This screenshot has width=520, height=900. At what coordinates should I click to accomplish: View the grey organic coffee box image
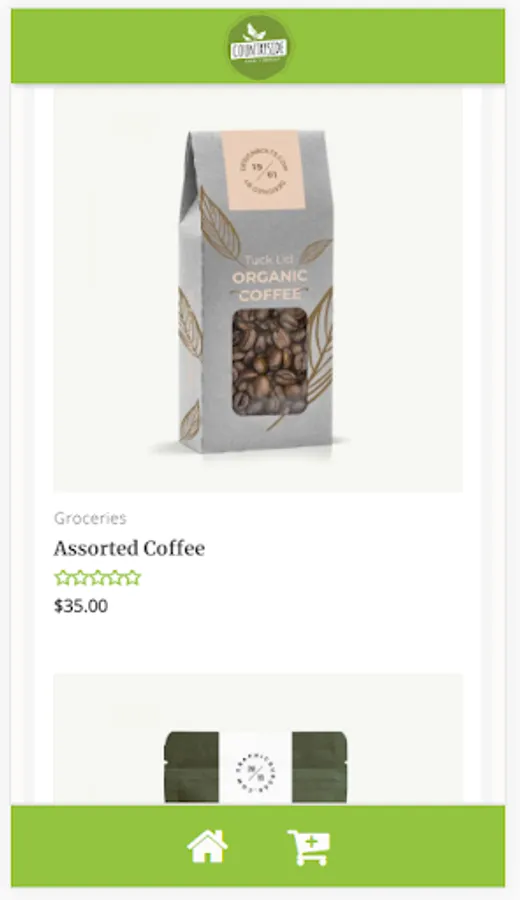258,290
